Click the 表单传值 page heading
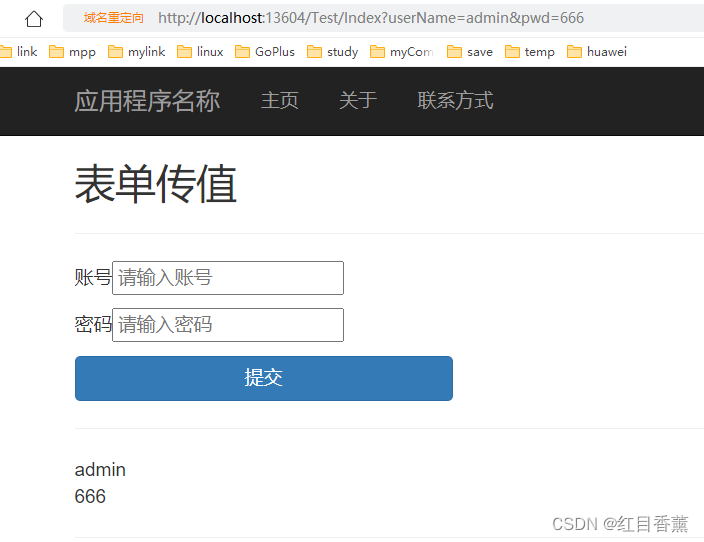This screenshot has height=542, width=704. pyautogui.click(x=156, y=184)
